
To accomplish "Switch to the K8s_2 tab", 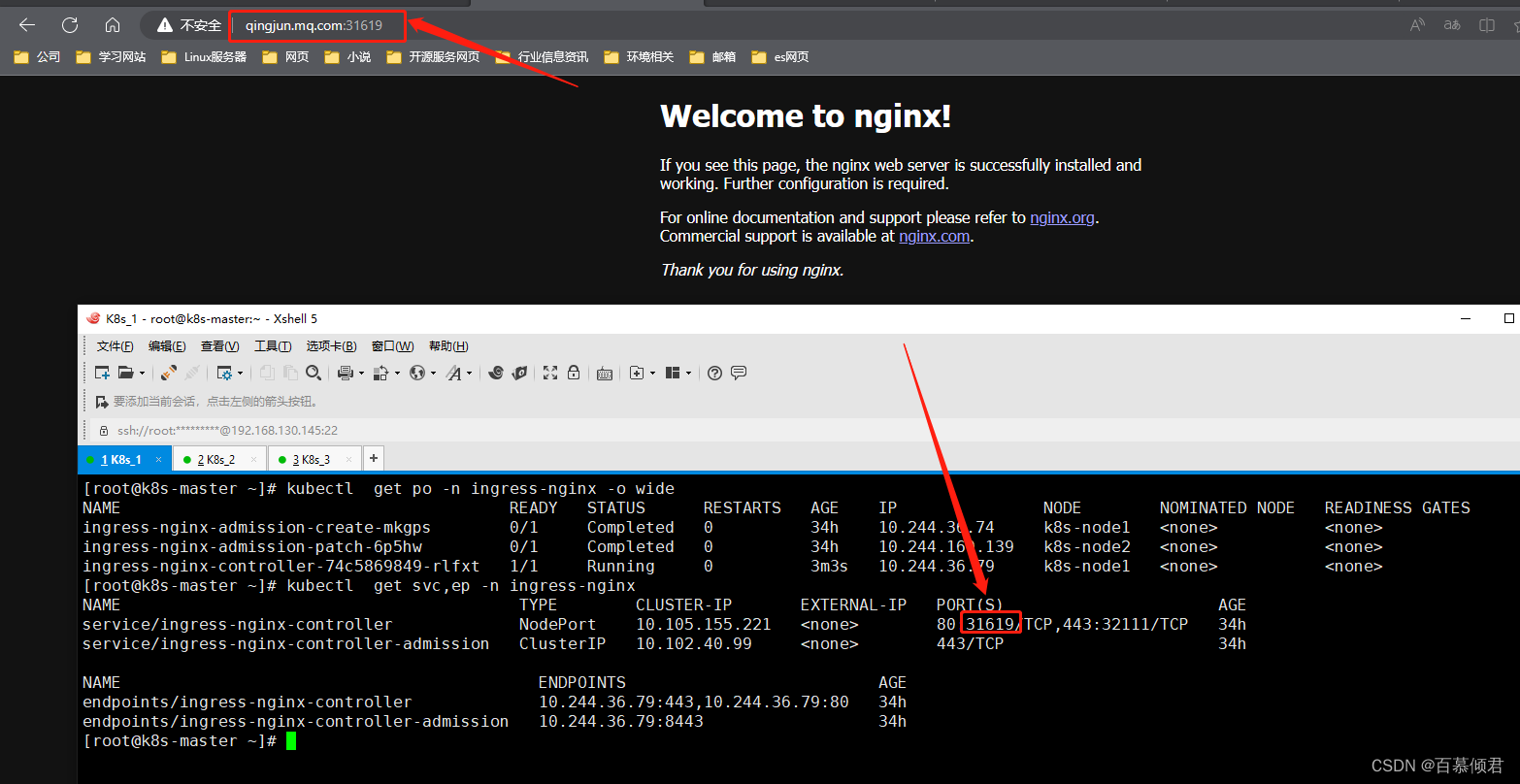I will (x=219, y=459).
